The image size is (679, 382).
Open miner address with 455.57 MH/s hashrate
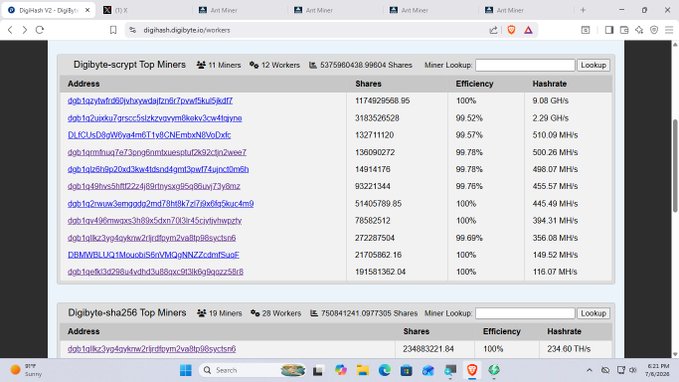[154, 186]
